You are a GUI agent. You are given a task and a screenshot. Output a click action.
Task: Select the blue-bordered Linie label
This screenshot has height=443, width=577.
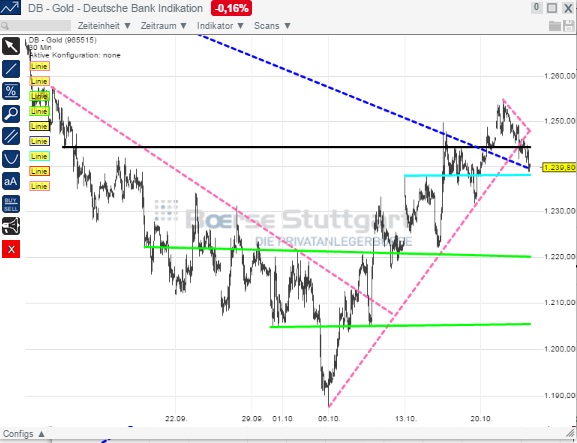(39, 141)
